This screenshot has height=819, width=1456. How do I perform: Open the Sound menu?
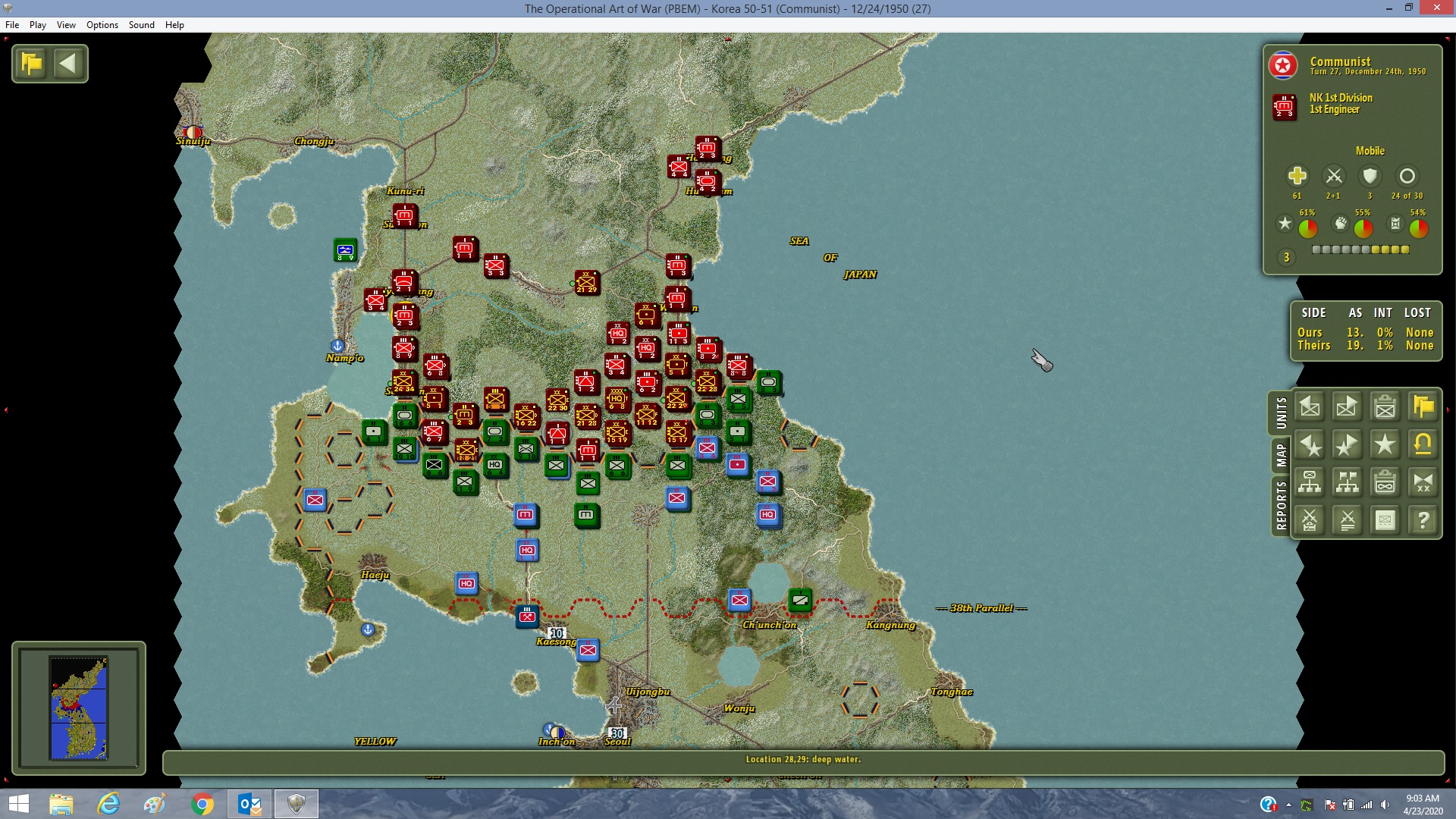tap(142, 25)
